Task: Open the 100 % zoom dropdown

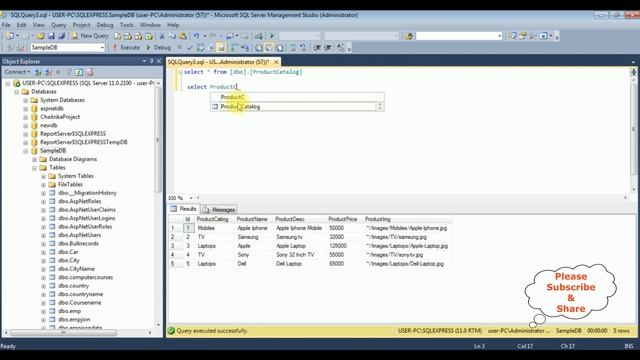Action: coord(191,198)
